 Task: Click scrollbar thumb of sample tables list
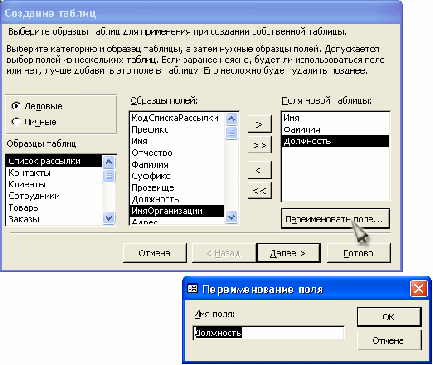[x=109, y=175]
